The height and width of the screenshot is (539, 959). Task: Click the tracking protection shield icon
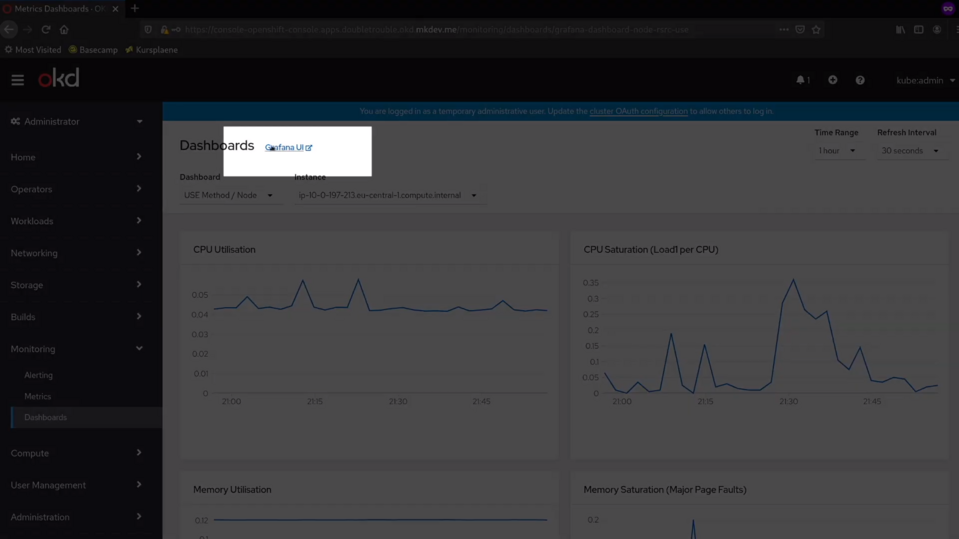coord(148,29)
